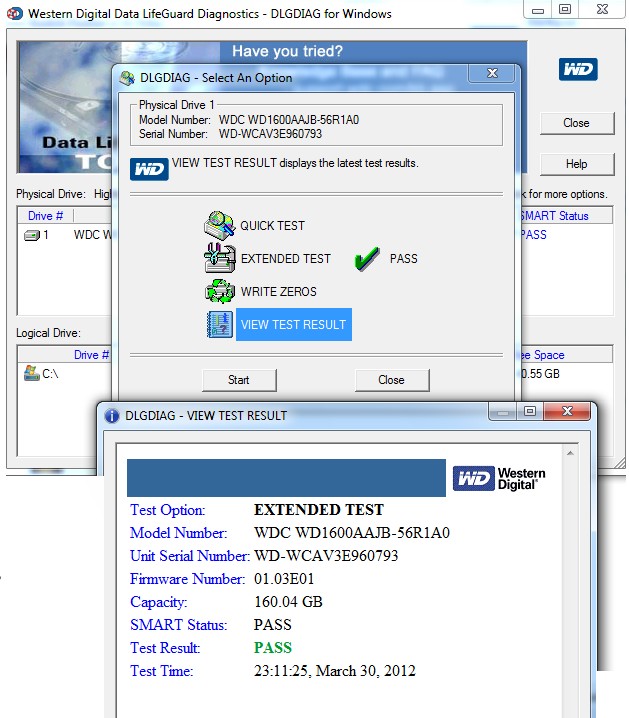
Task: Click the report's SMART Status PASS value
Action: pos(273,625)
